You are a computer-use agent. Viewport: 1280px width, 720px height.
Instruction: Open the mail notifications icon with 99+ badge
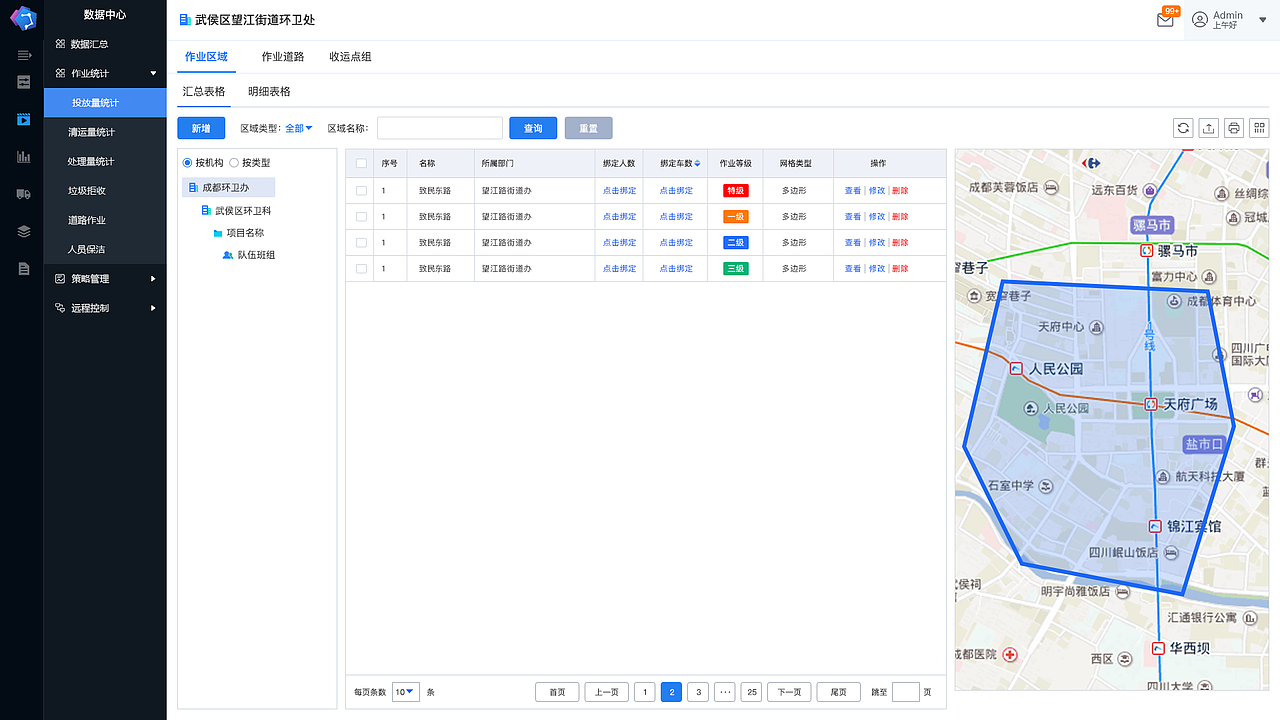pos(1165,19)
